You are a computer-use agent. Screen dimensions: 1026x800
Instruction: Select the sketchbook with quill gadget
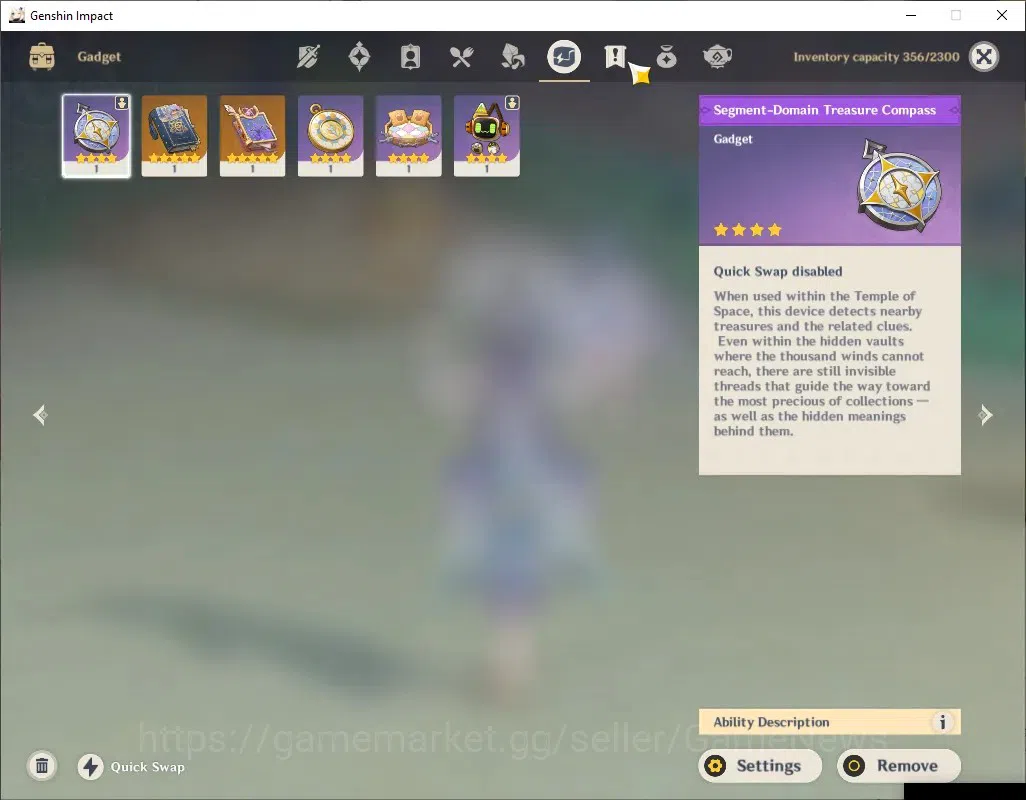[x=253, y=136]
